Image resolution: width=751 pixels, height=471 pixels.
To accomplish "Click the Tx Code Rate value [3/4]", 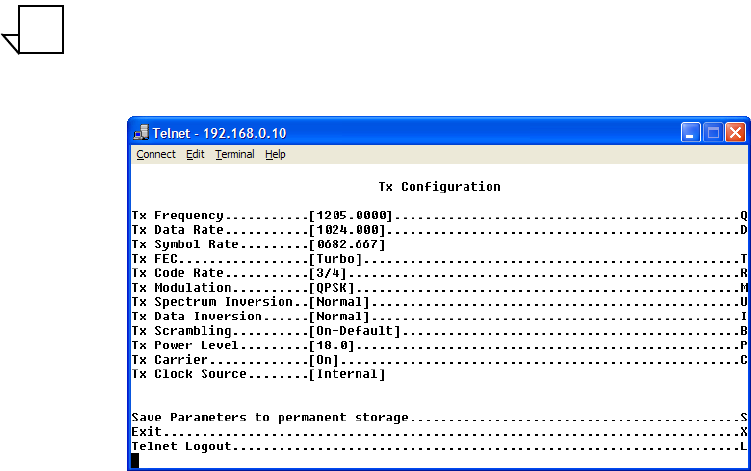I will tap(328, 273).
